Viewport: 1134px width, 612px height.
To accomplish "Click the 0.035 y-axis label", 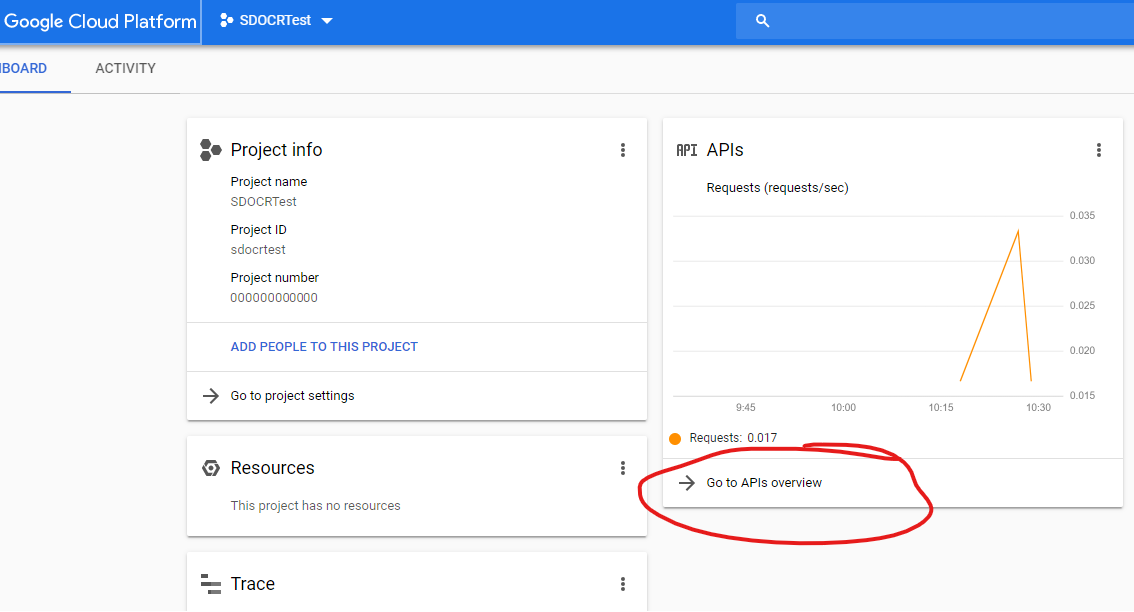I will (1082, 216).
